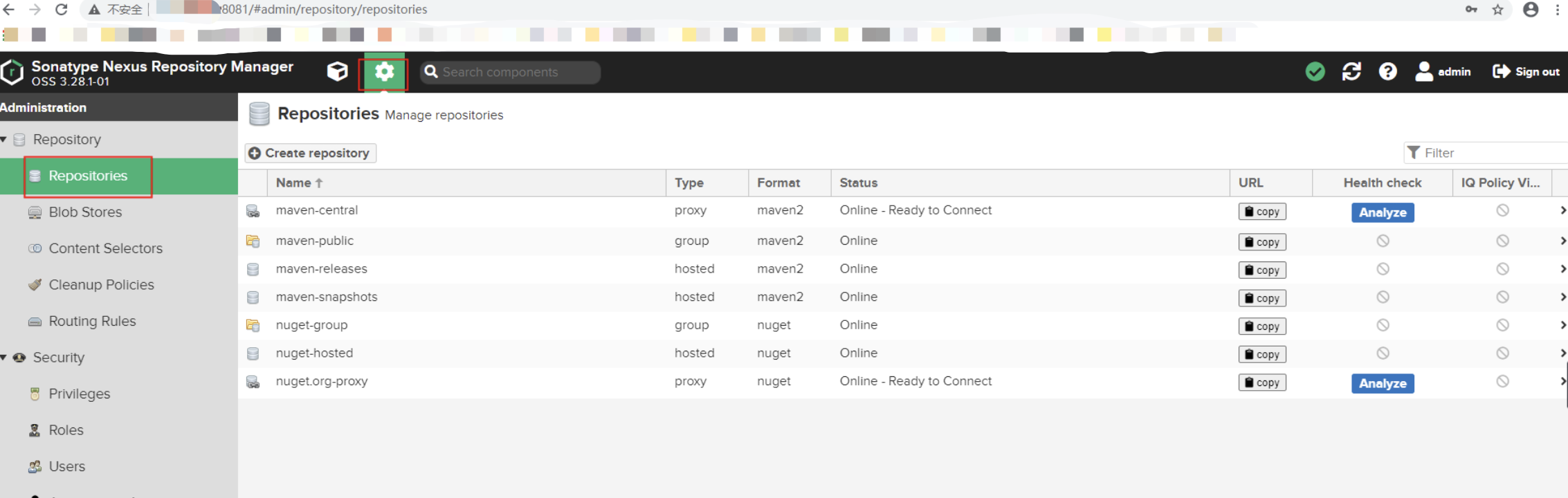Screen dimensions: 1568x498
Task: Analyze health of nuget.org-proxy
Action: pos(1382,383)
